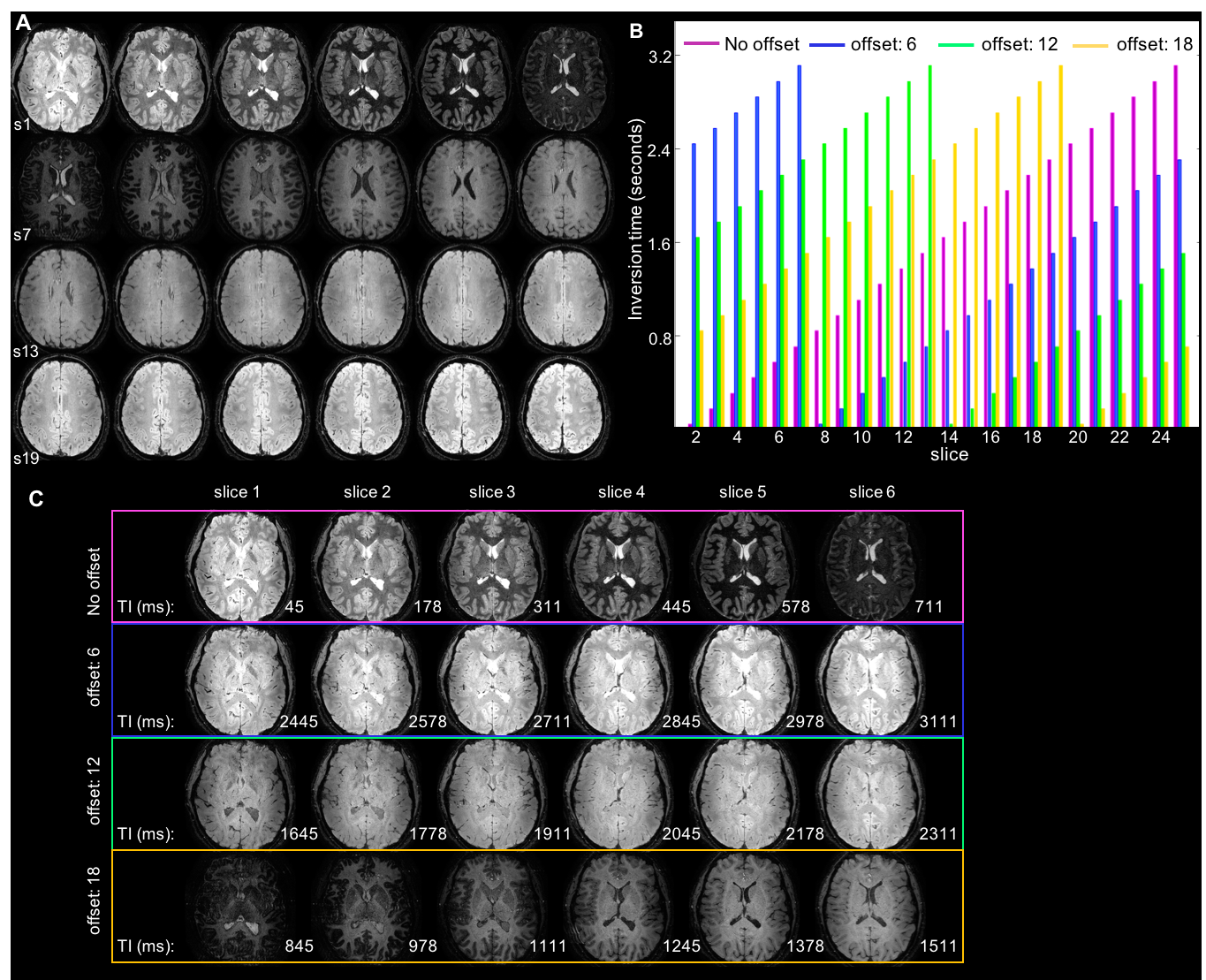1206x980 pixels.
Task: Click the blue offset: 6 legend line
Action: click(x=826, y=44)
